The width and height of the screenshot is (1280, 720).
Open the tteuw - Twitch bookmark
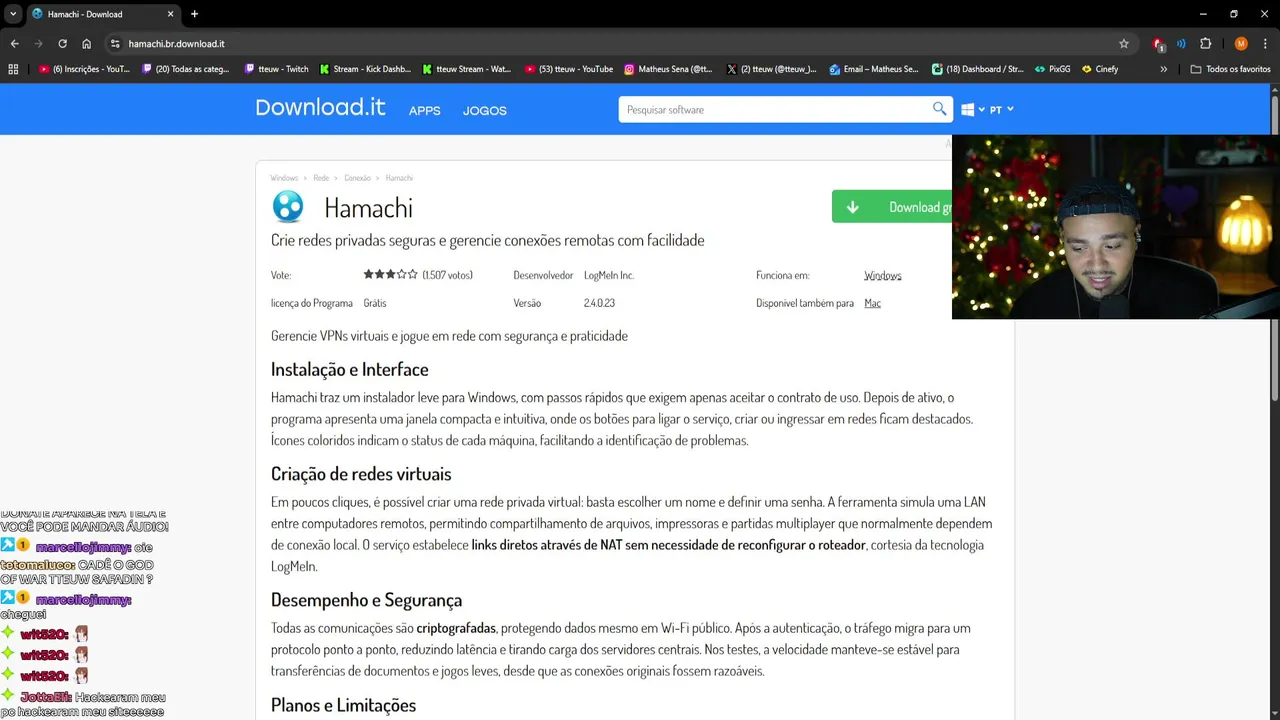pyautogui.click(x=277, y=69)
